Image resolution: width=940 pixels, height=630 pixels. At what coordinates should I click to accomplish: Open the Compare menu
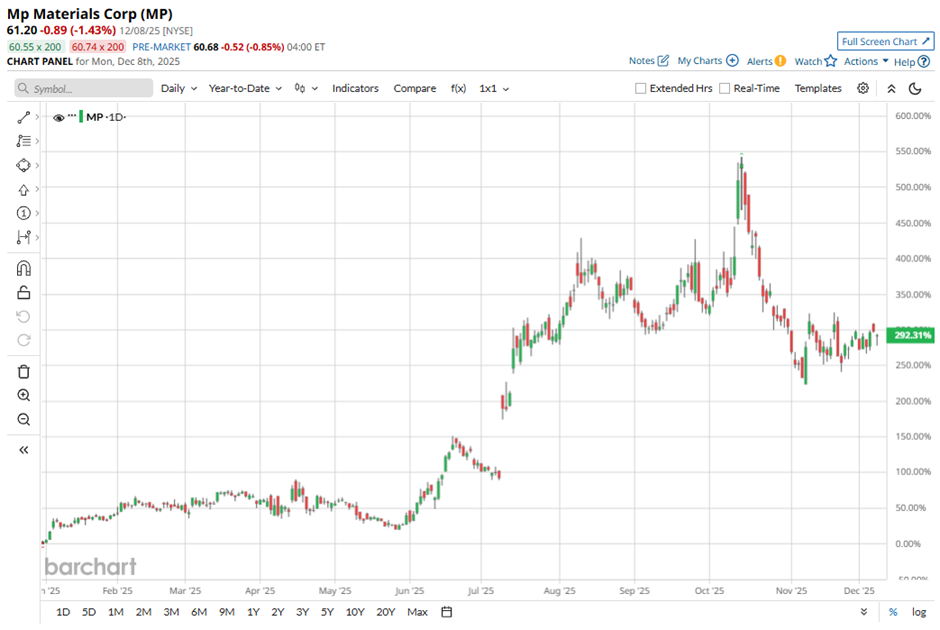415,88
